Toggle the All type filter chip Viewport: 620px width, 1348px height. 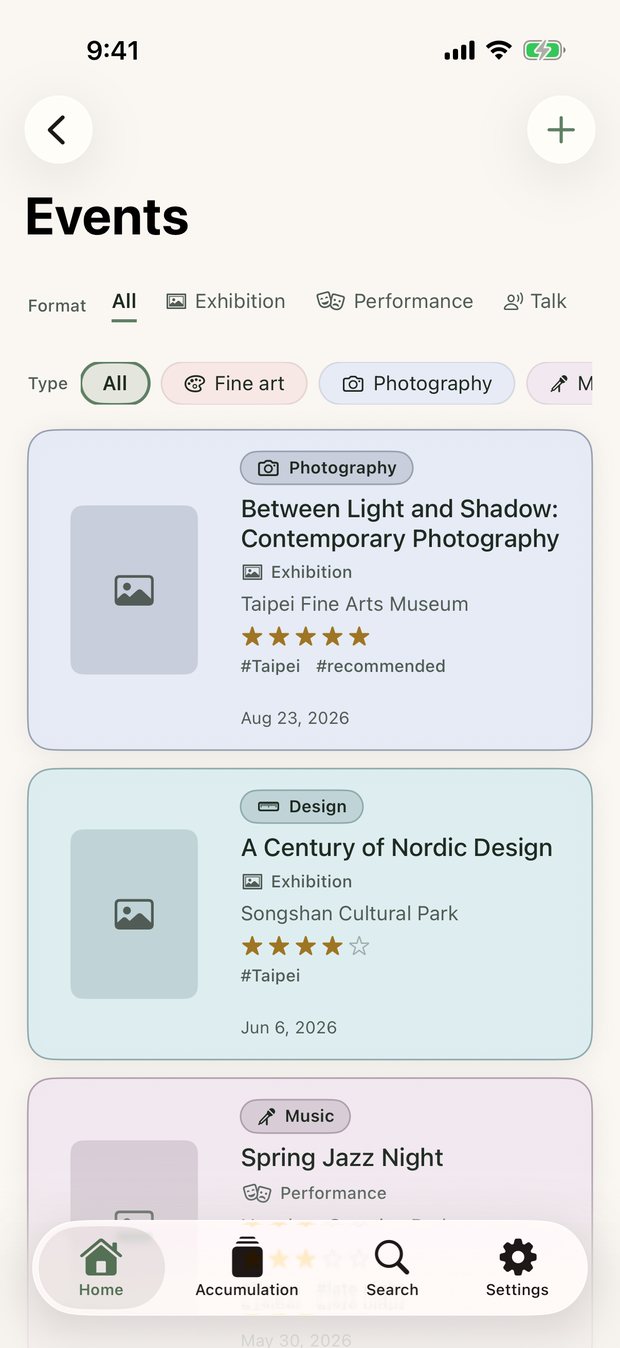[x=115, y=383]
